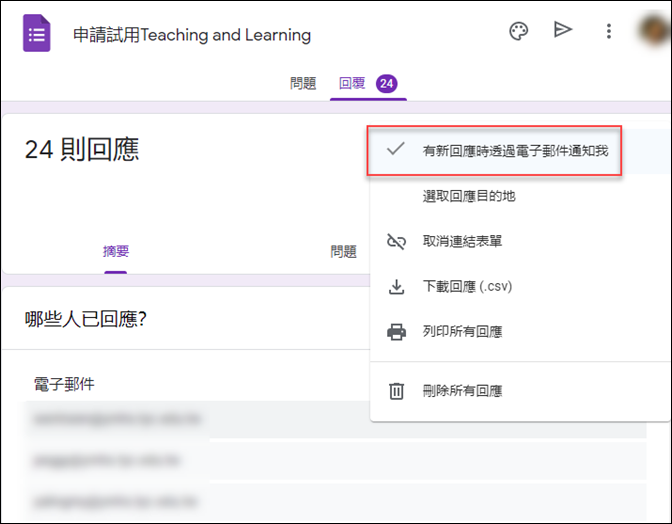The height and width of the screenshot is (524, 672).
Task: Switch to the 問題 tab at top
Action: (303, 83)
